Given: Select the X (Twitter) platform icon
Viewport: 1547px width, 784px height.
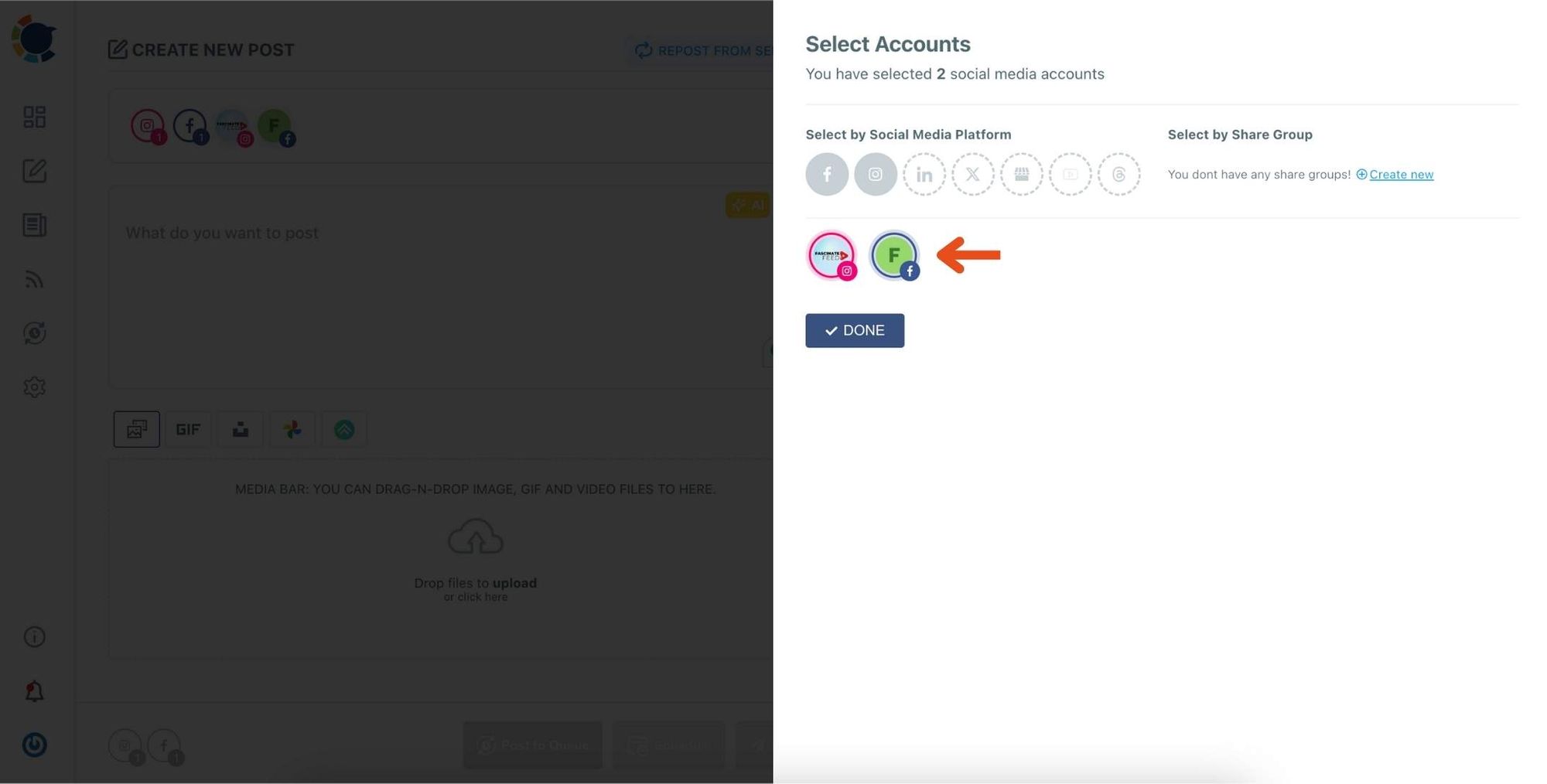Looking at the screenshot, I should click(x=973, y=174).
